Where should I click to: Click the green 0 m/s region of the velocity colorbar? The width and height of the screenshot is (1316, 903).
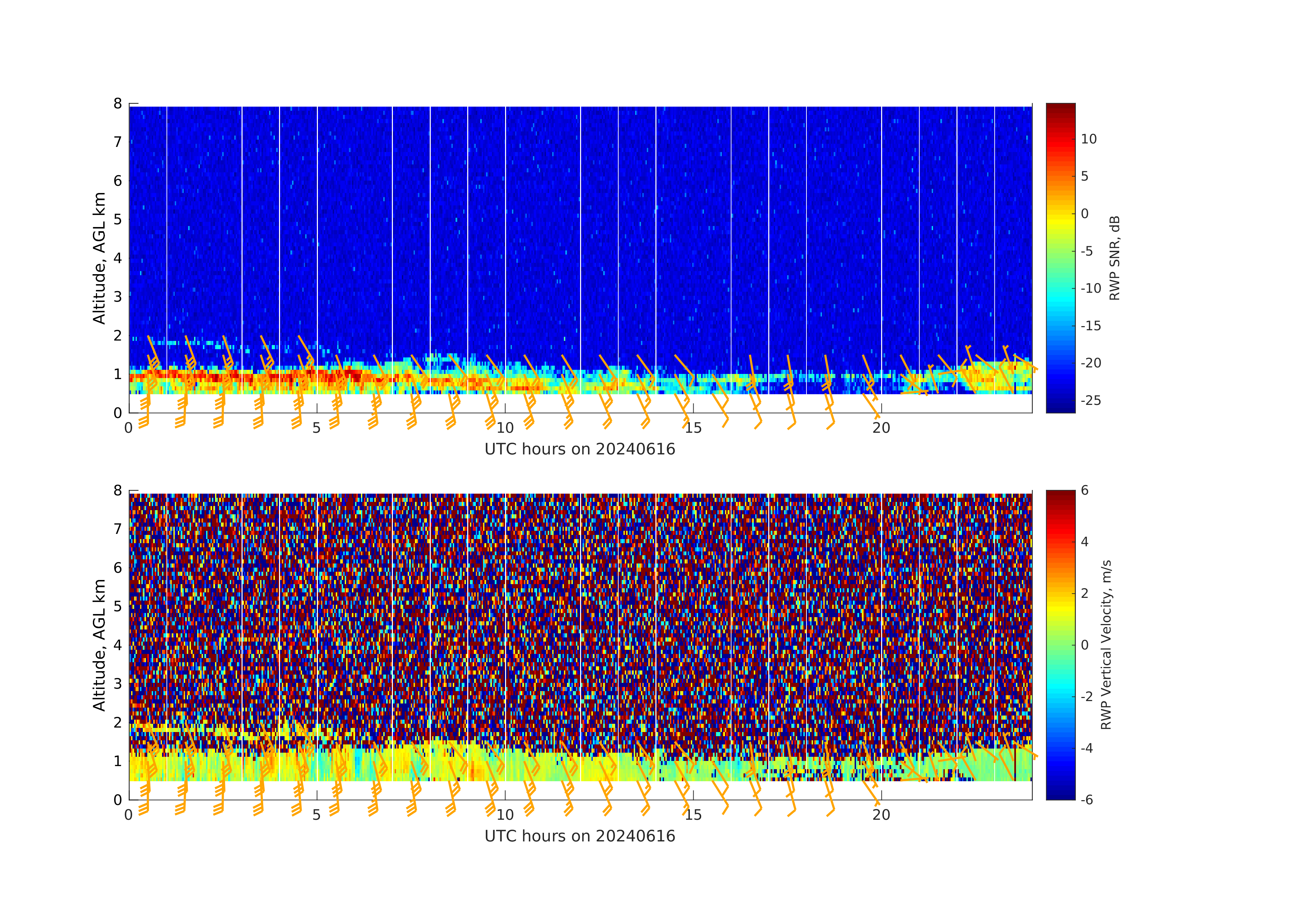1060,645
